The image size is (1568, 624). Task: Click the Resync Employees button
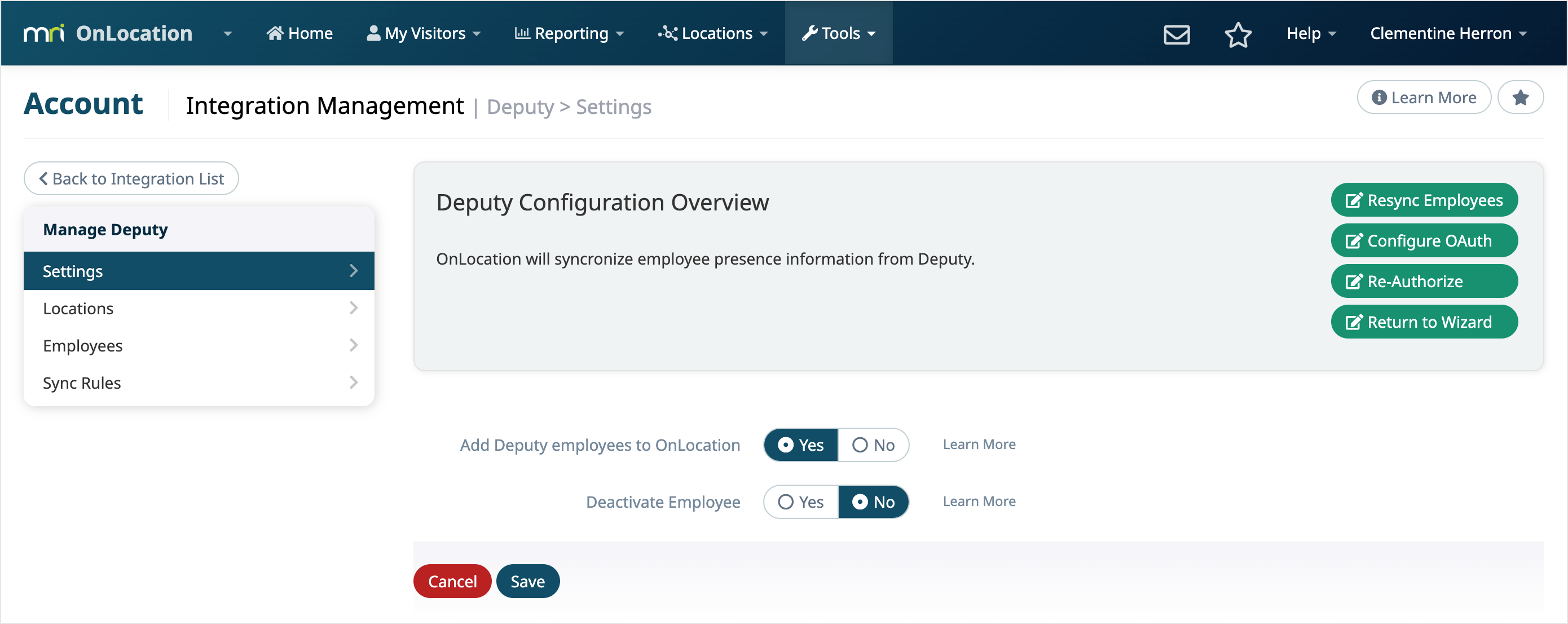pos(1424,200)
